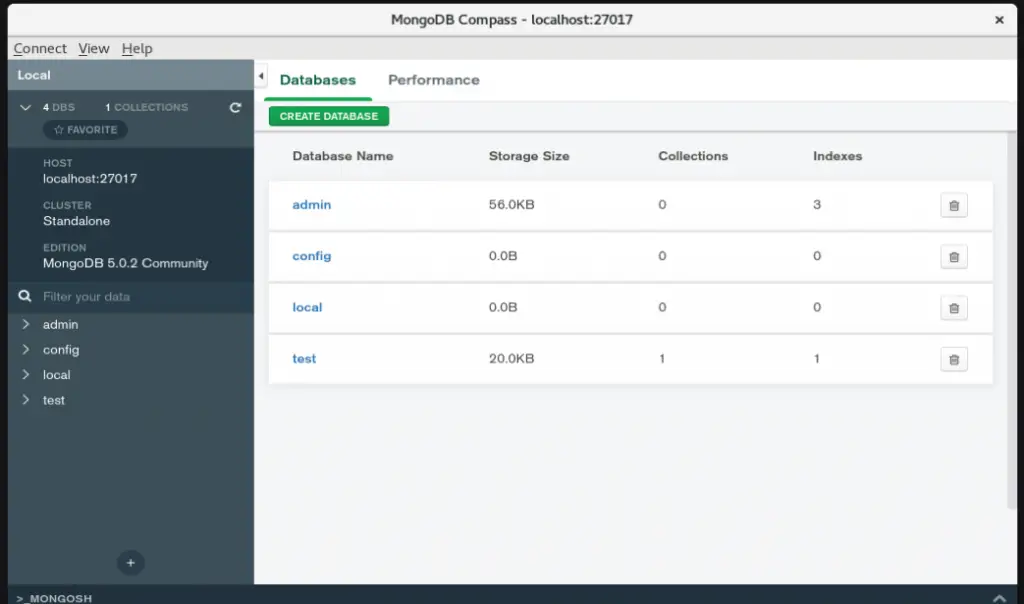Click the search magnifier icon in sidebar
This screenshot has width=1024, height=604.
coord(25,296)
